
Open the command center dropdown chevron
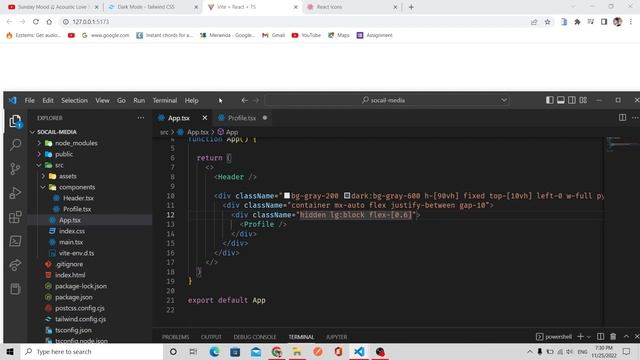click(504, 100)
